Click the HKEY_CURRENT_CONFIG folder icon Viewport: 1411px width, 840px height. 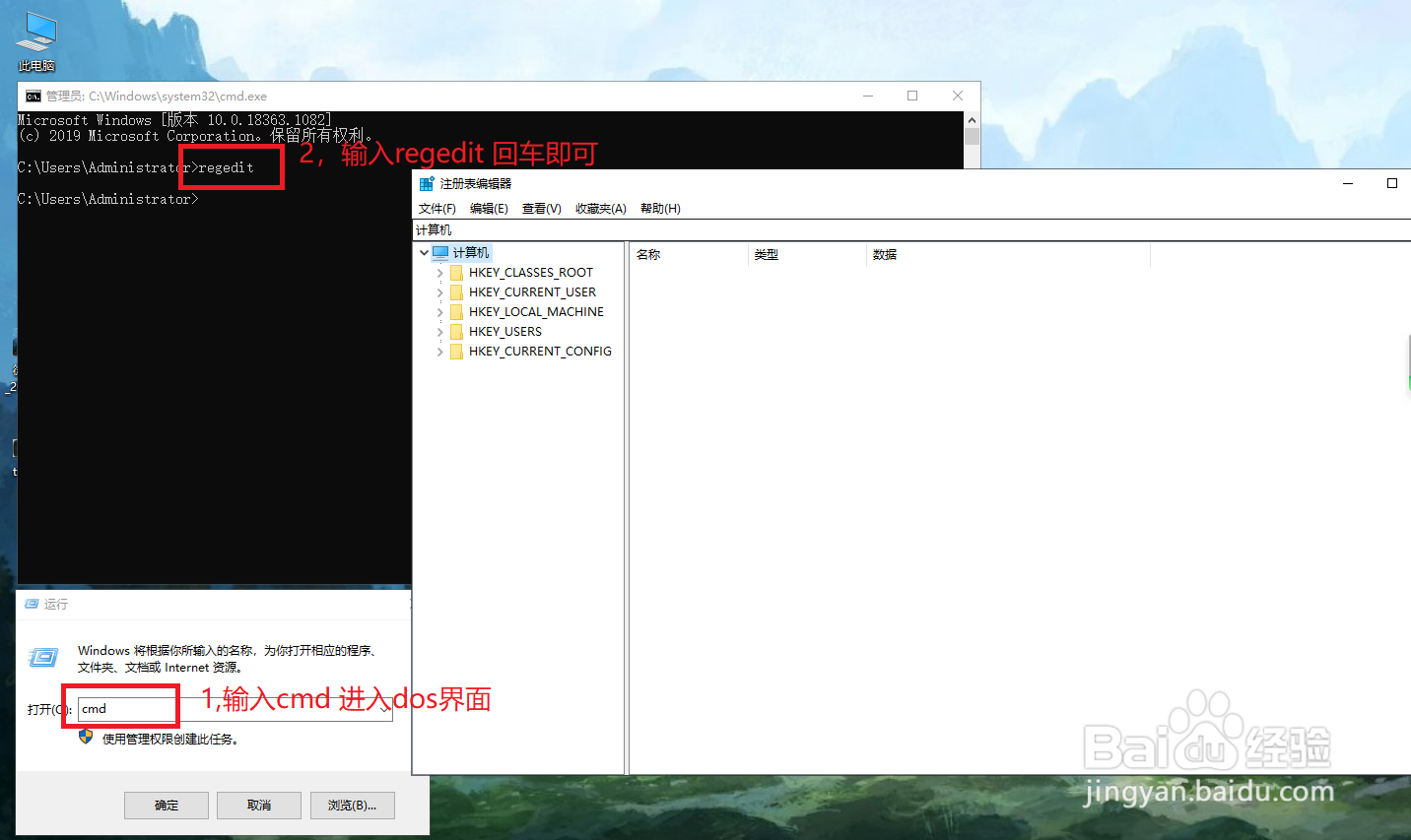coord(456,352)
